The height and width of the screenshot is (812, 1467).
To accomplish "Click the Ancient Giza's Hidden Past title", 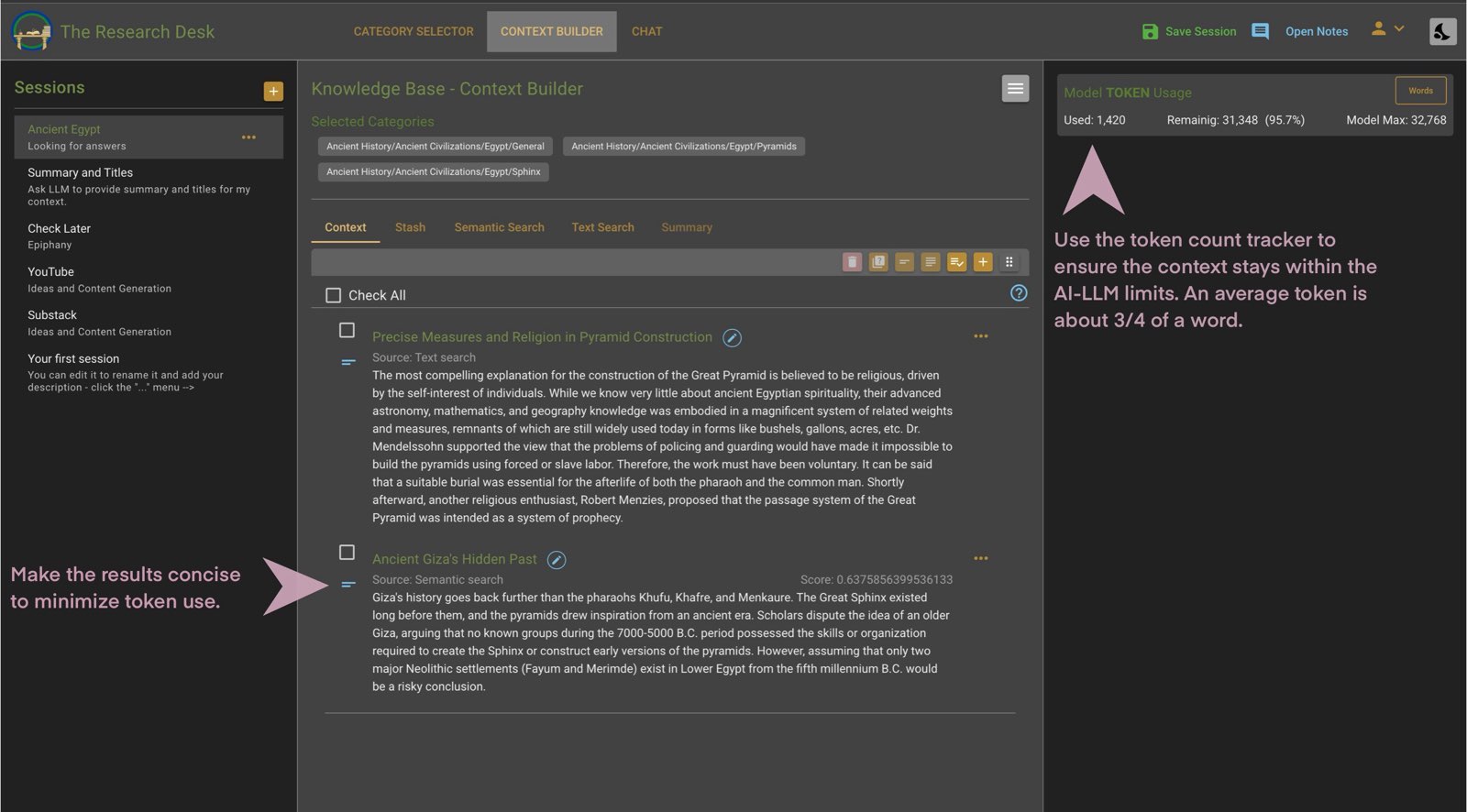I will pyautogui.click(x=455, y=559).
